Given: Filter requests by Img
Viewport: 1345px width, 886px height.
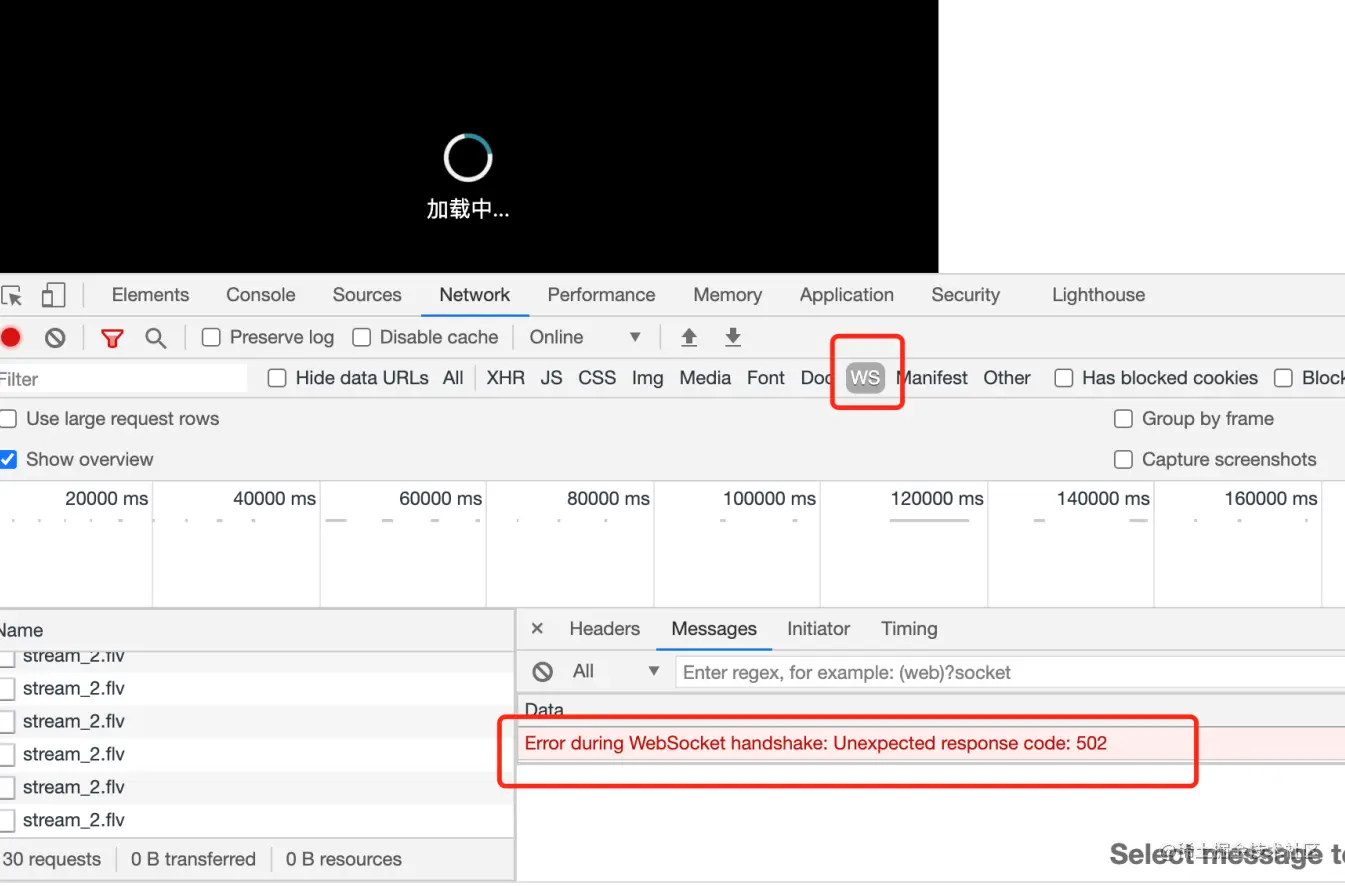Looking at the screenshot, I should point(647,378).
